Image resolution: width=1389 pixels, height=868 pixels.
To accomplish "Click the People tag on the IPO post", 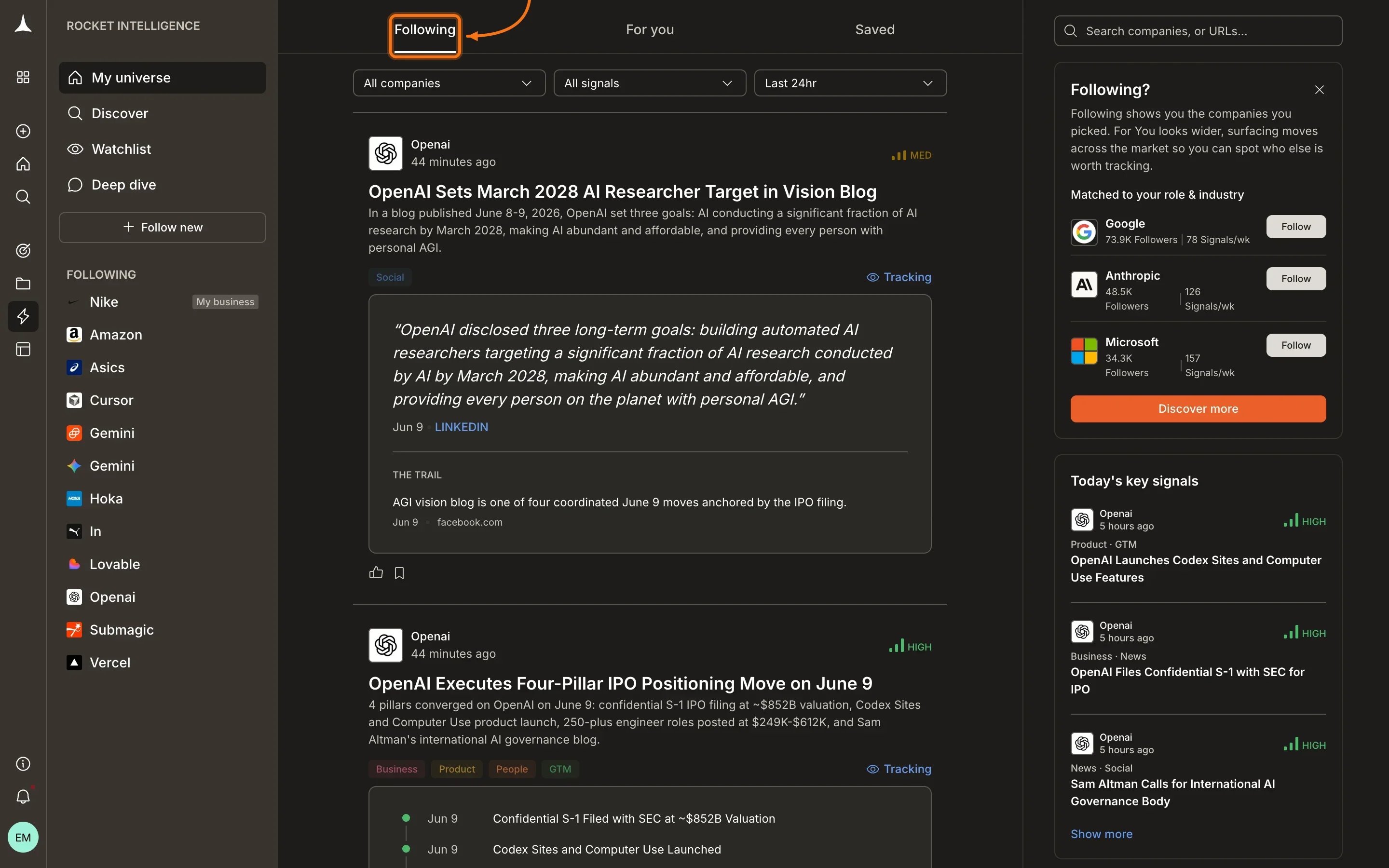I will (x=512, y=769).
